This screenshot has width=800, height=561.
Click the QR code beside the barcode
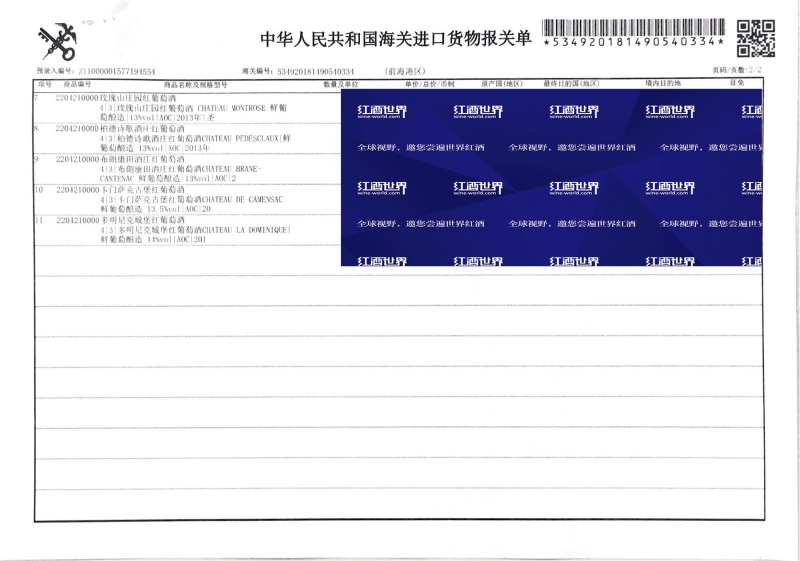pyautogui.click(x=756, y=38)
